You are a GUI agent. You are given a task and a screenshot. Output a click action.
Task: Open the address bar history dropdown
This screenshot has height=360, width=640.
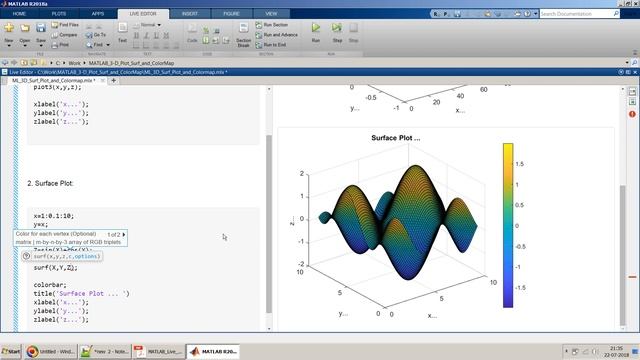(x=627, y=63)
